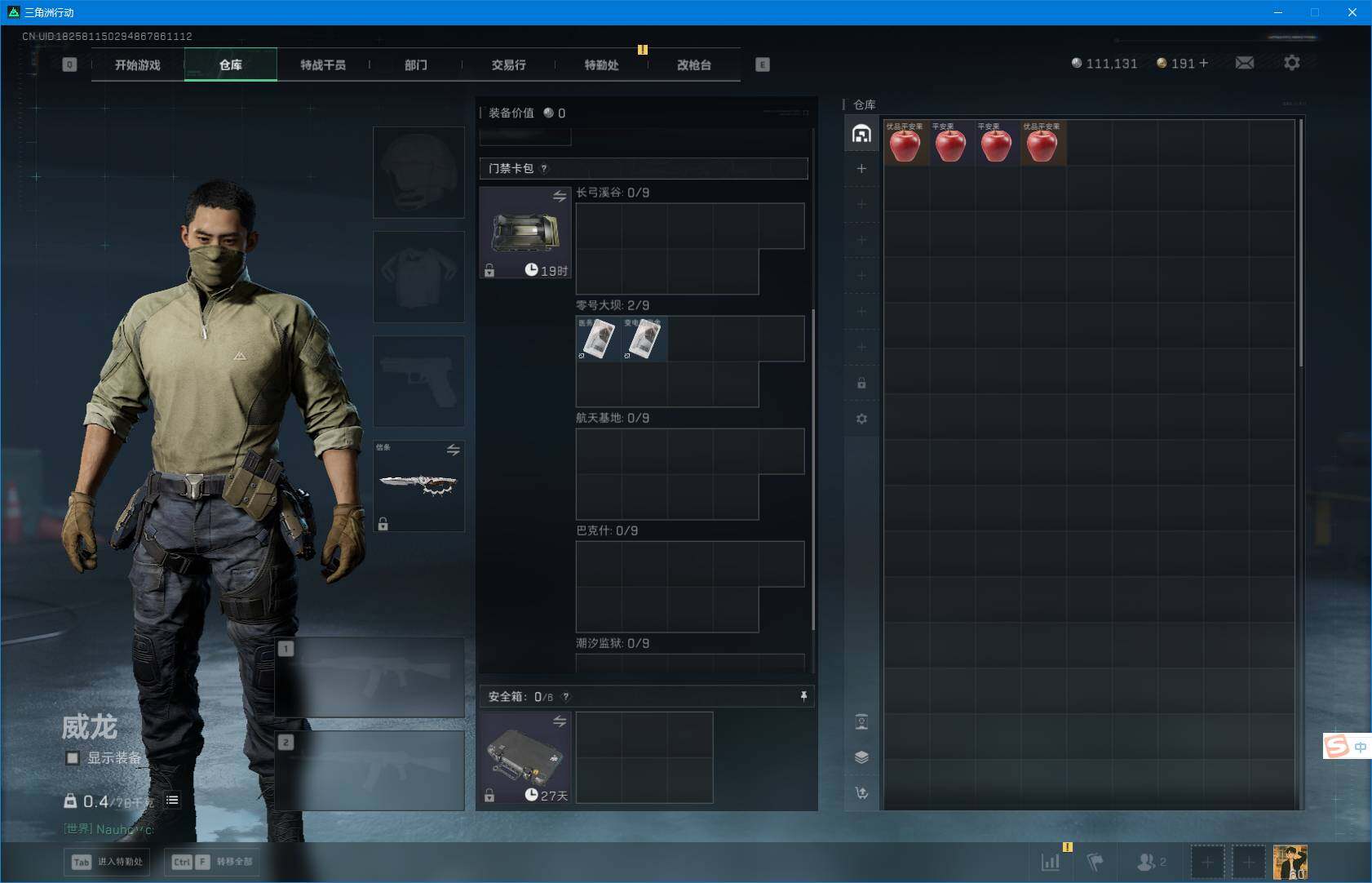Select the first key card under 零号大坝
The width and height of the screenshot is (1372, 883).
599,339
